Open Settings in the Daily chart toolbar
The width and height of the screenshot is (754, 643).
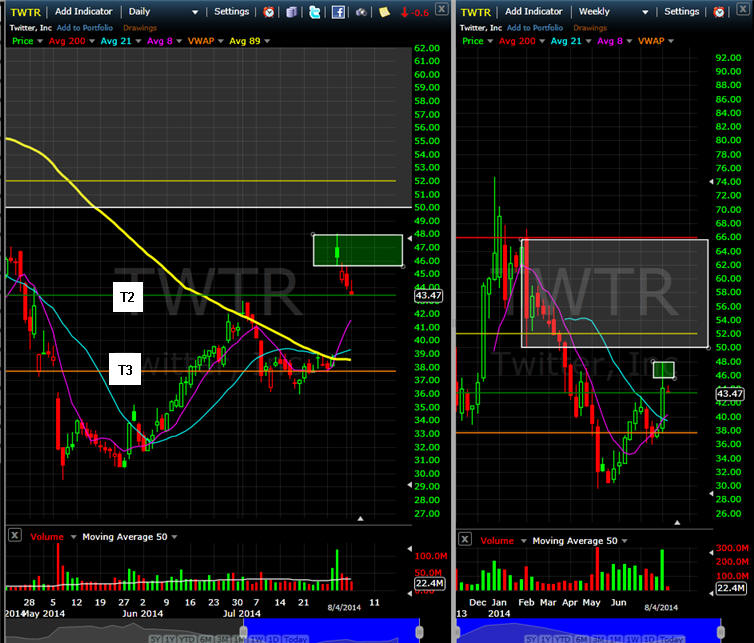[x=231, y=12]
